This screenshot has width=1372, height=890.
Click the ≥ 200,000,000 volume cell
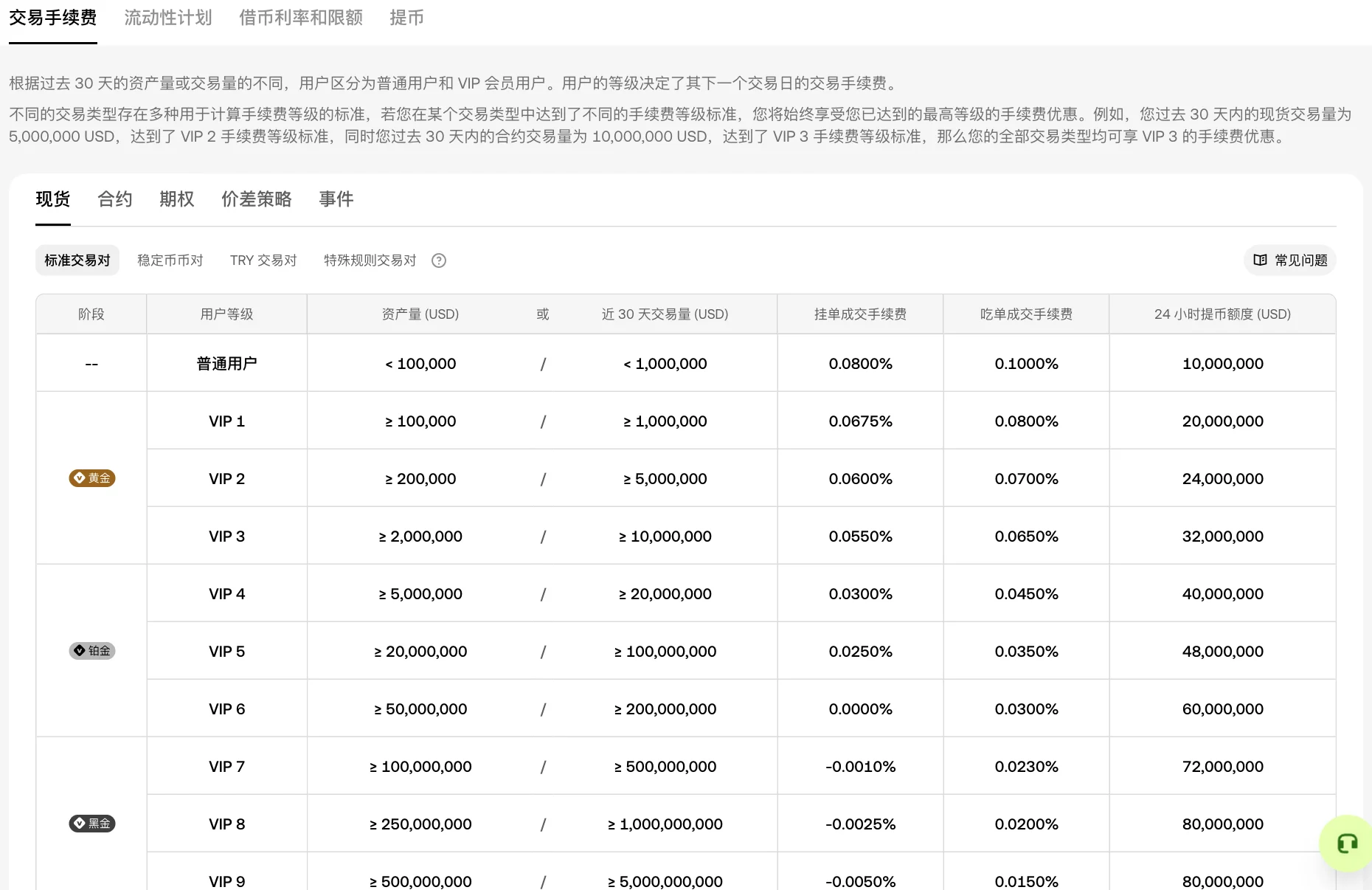coord(665,709)
